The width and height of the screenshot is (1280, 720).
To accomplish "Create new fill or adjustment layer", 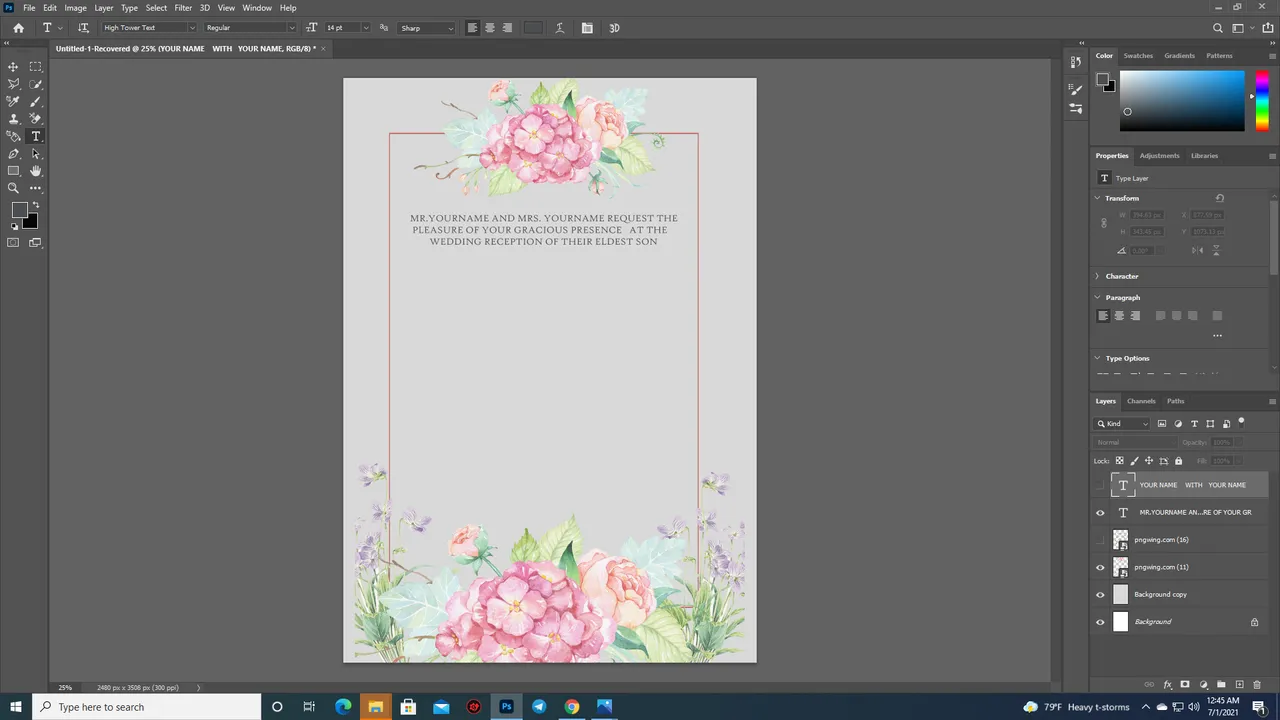I will click(x=1203, y=685).
